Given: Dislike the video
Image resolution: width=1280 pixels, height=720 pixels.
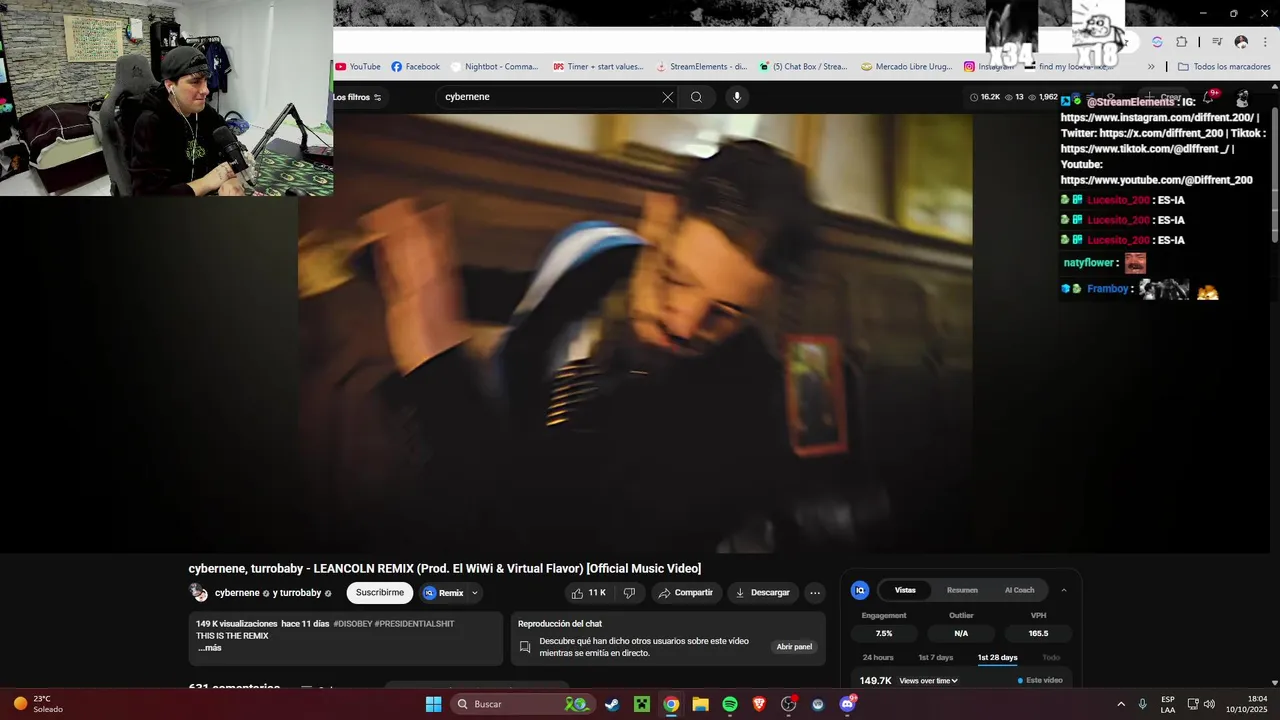Looking at the screenshot, I should coord(629,593).
